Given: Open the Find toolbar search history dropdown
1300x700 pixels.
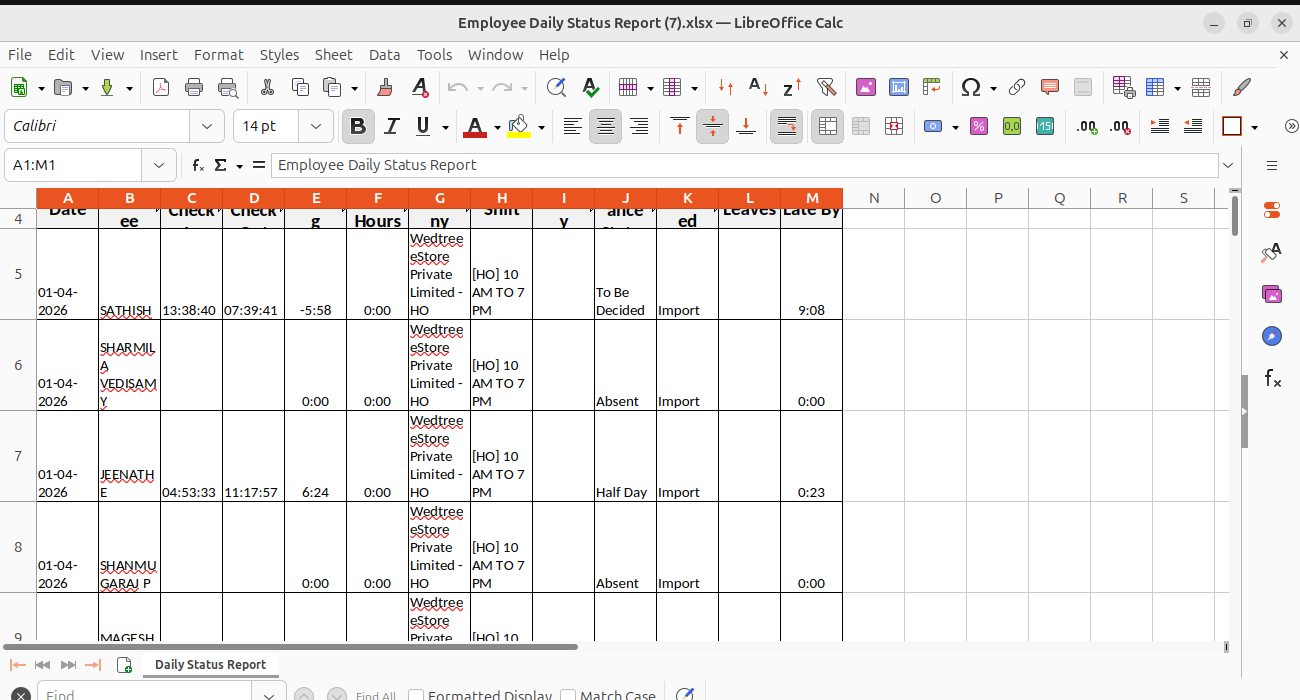Looking at the screenshot, I should point(268,695).
